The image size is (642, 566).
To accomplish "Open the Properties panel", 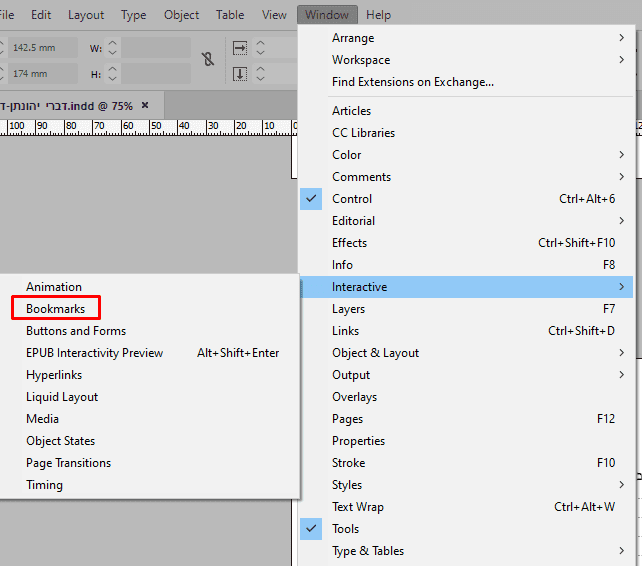I will click(466, 441).
